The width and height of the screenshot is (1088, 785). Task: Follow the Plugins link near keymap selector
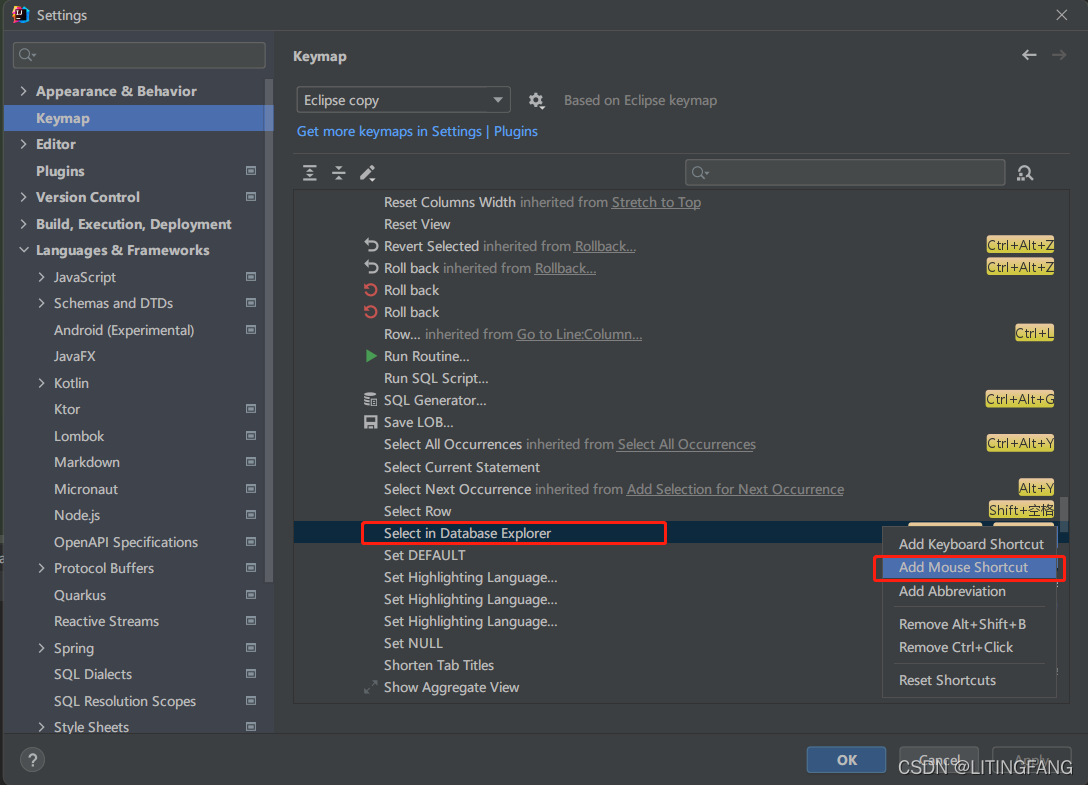(x=516, y=131)
